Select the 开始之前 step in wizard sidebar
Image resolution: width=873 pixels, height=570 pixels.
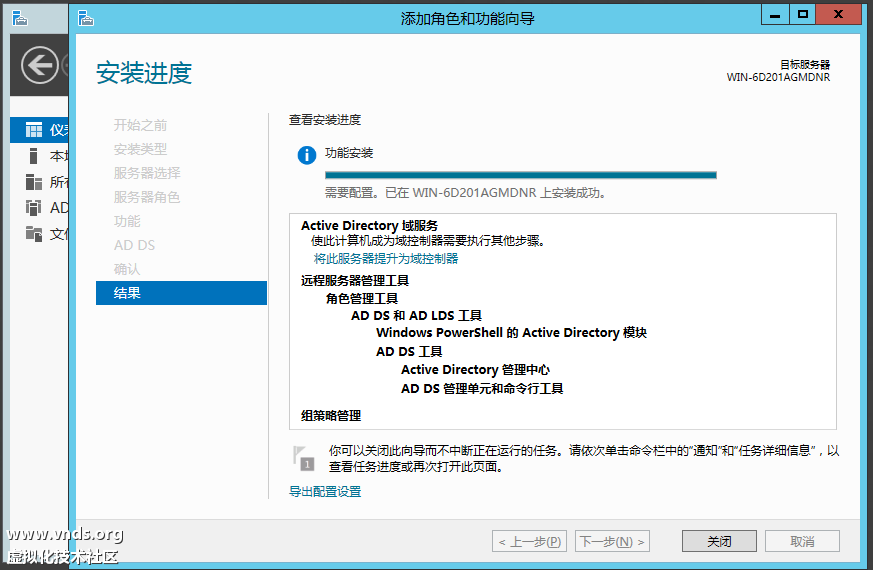tap(140, 125)
